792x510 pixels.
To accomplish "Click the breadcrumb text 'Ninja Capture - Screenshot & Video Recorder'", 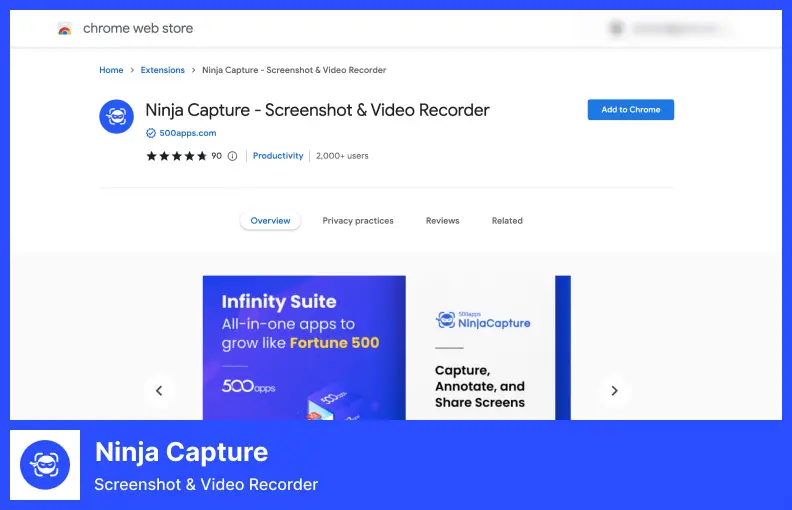I will (x=294, y=70).
